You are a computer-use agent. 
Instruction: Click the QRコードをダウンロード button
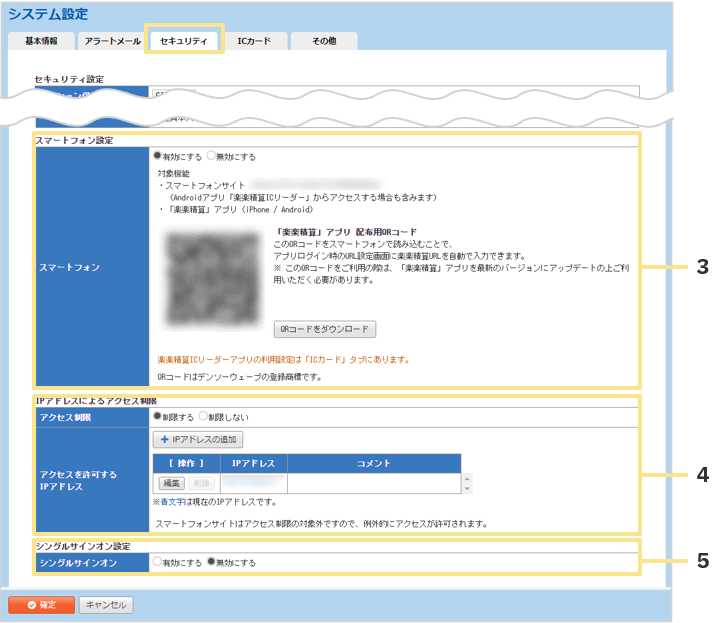point(325,329)
